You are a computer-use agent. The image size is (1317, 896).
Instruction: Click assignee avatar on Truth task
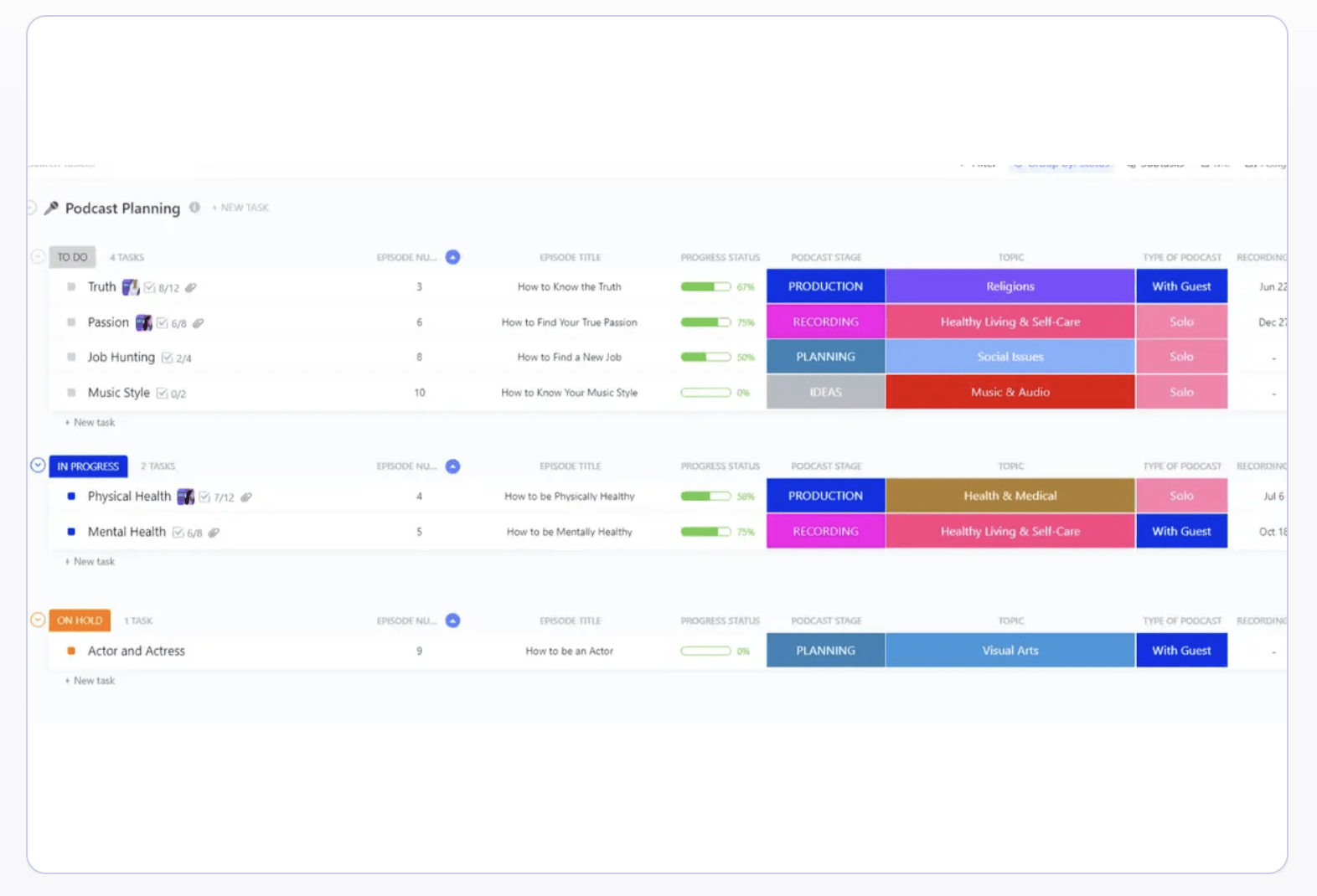tap(131, 287)
